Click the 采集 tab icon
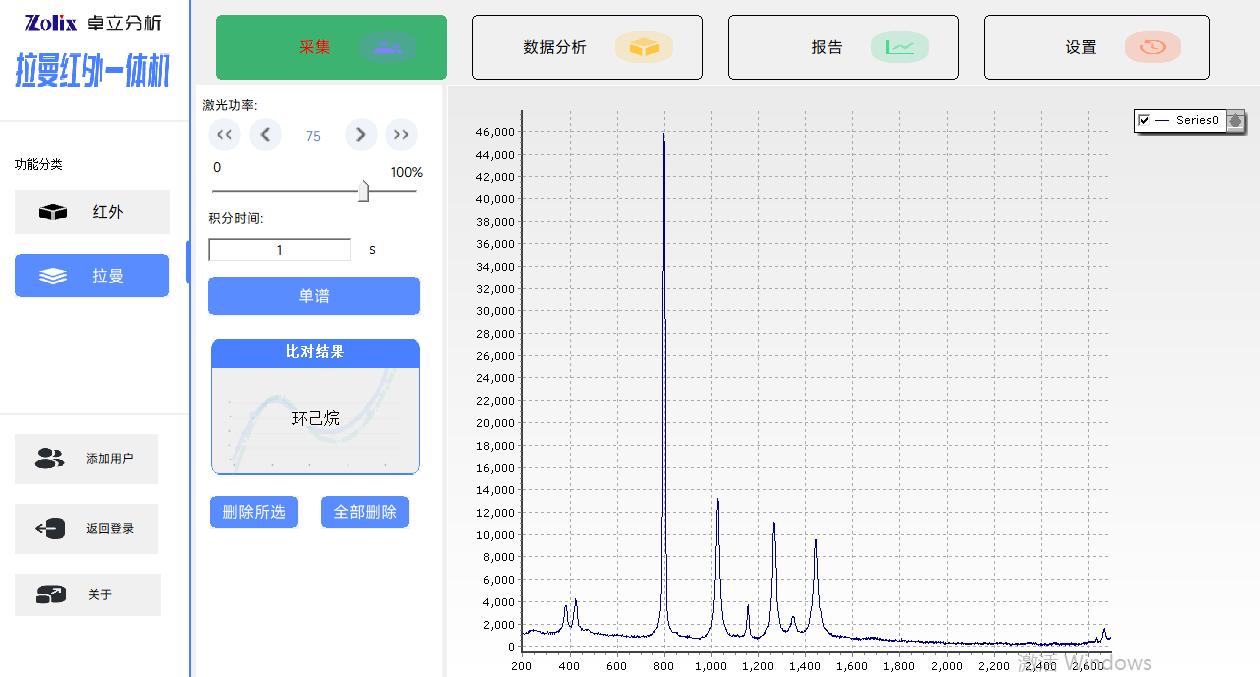 386,47
